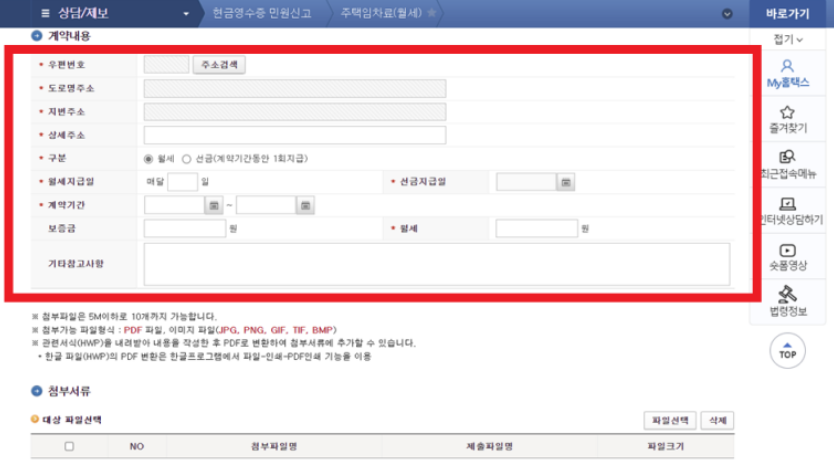Open 현금영수증 민원신고 breadcrumb tab
The image size is (834, 473).
coord(262,13)
